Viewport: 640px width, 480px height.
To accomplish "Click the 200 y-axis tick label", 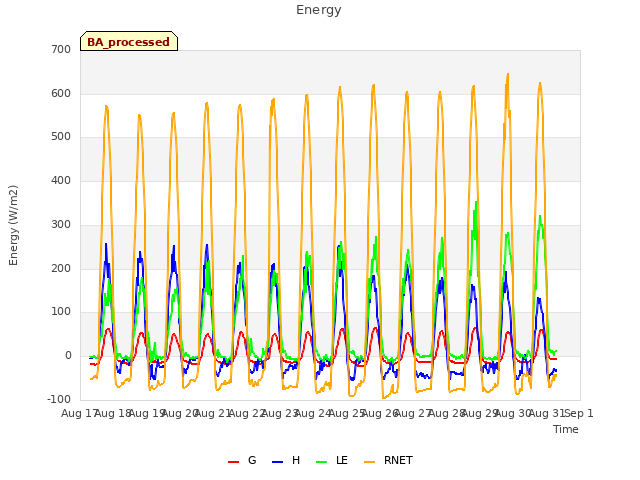I will click(61, 269).
